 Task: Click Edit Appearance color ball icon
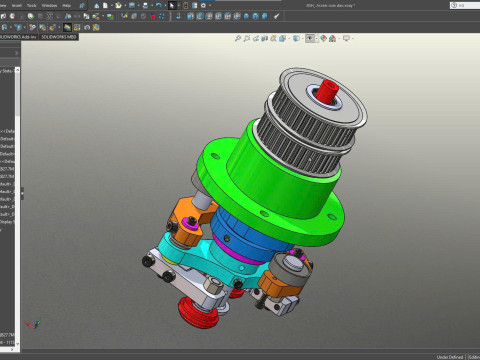pyautogui.click(x=323, y=39)
